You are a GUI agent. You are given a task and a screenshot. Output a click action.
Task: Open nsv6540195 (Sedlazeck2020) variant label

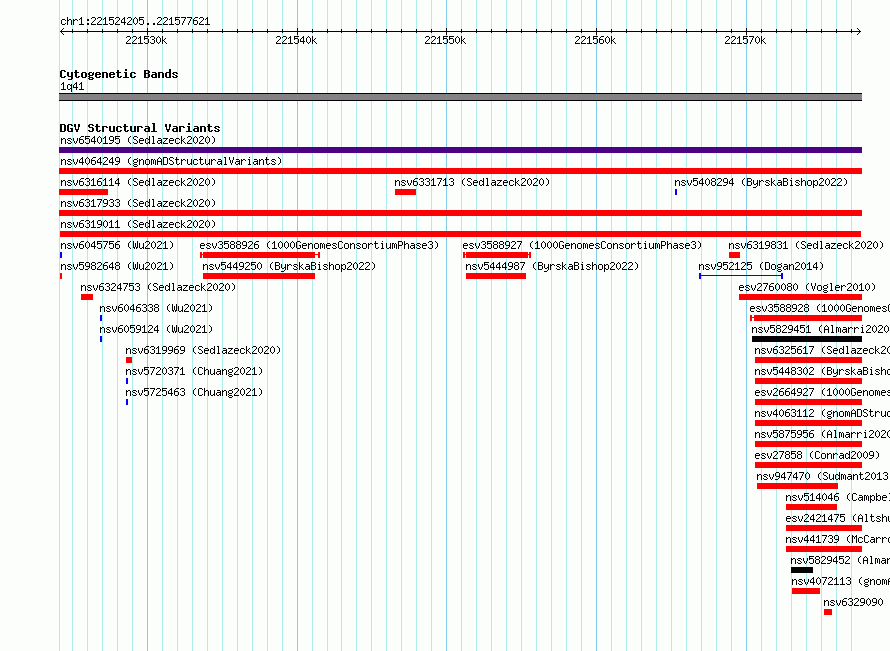pos(138,140)
